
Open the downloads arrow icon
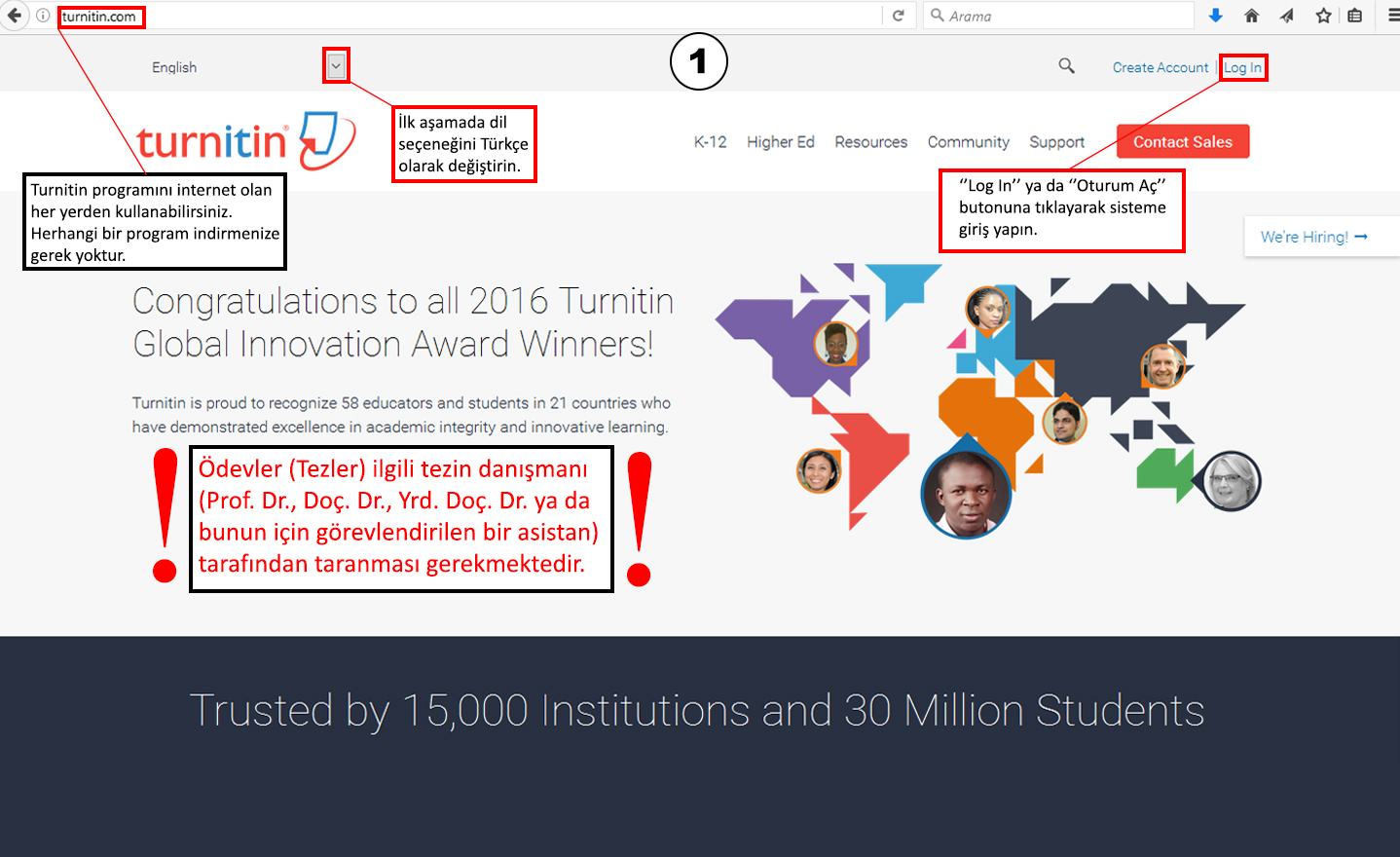[1215, 16]
